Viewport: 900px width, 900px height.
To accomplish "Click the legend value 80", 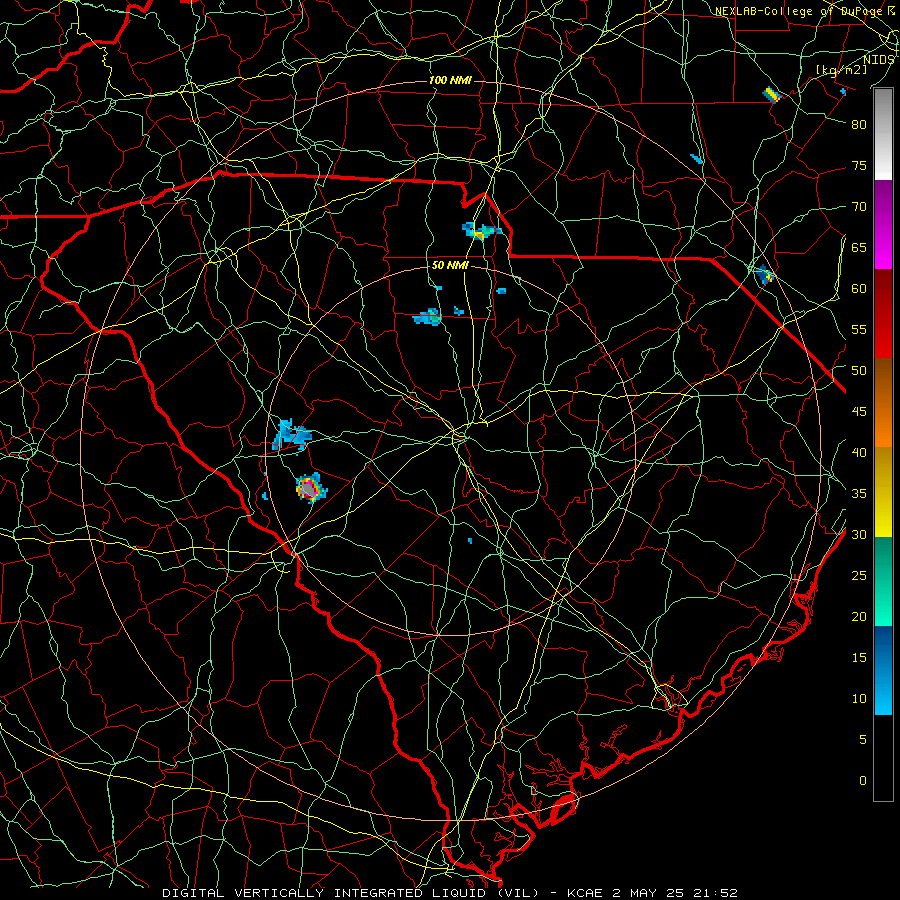I will coord(859,125).
